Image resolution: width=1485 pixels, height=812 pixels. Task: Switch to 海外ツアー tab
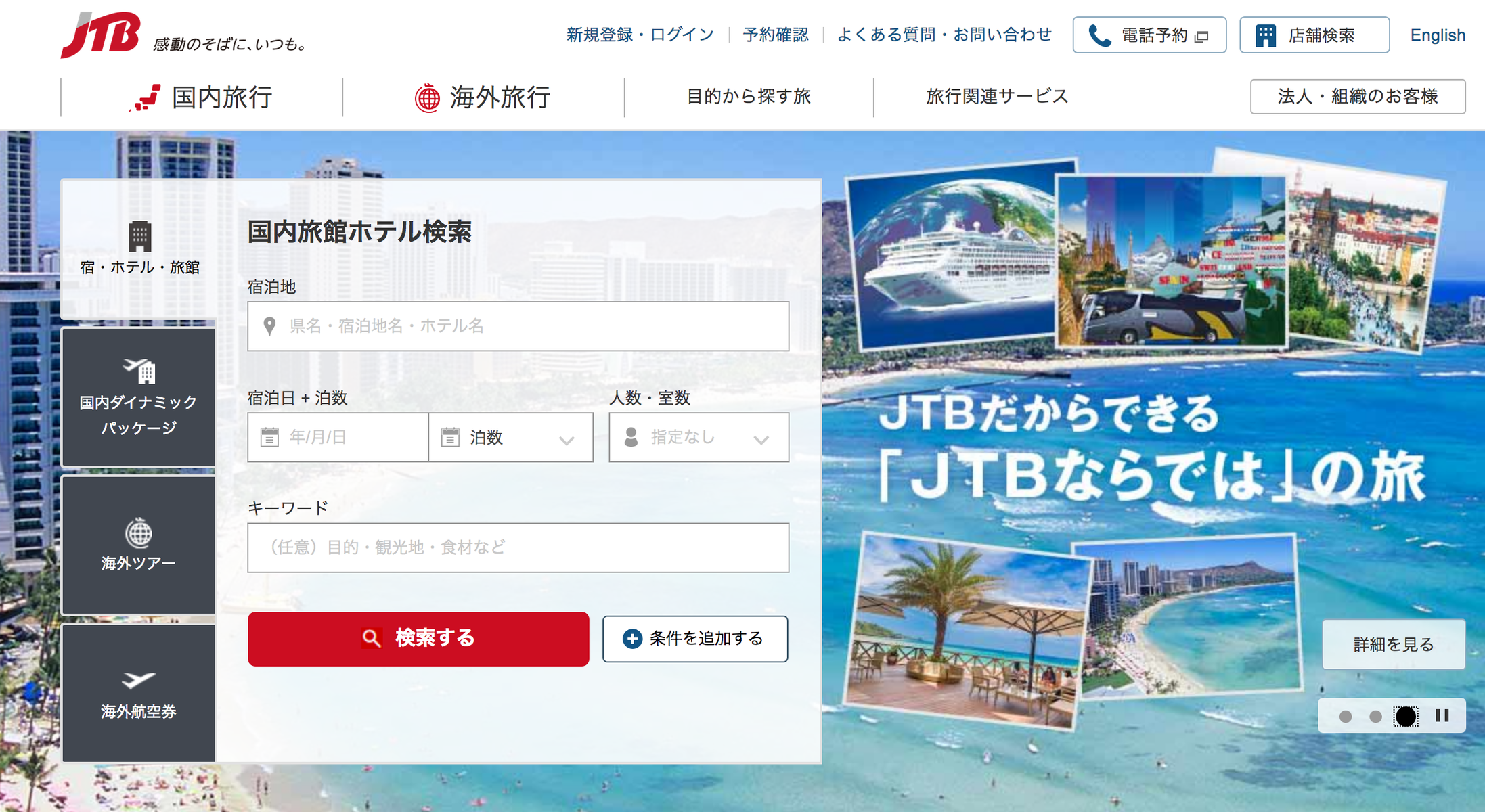pyautogui.click(x=139, y=545)
